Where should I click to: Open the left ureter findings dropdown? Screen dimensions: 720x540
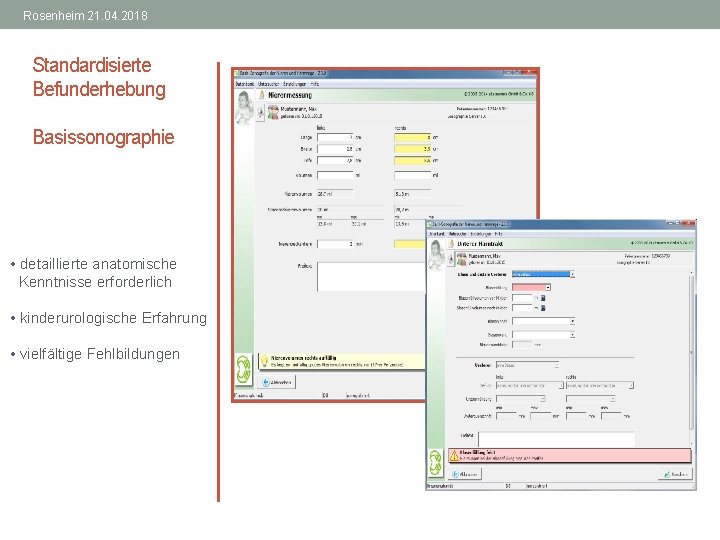529,385
